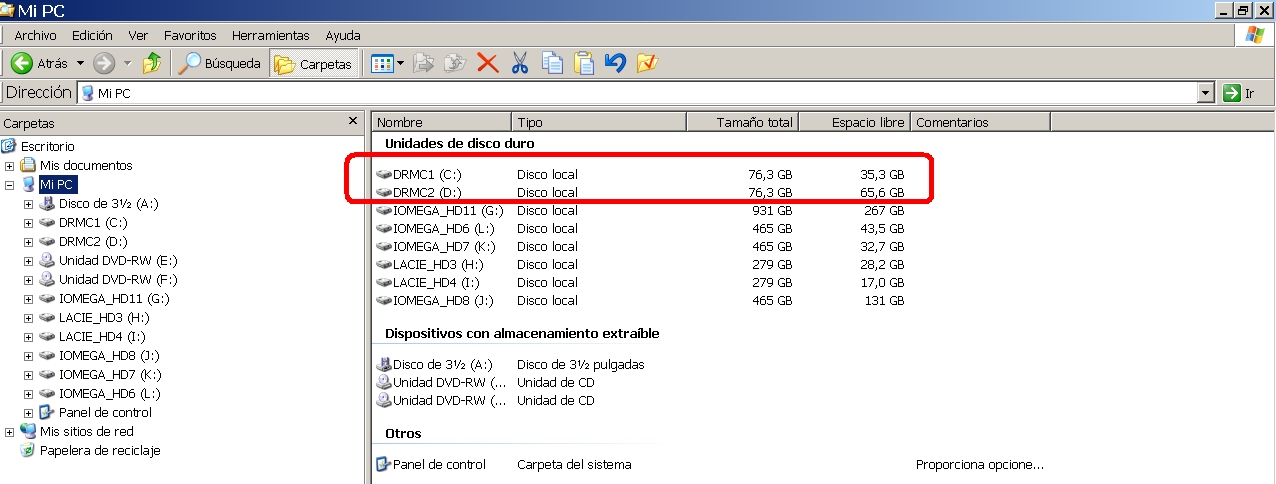Viewport: 1276px width, 484px height.
Task: Collapse the Mi PC tree node
Action: point(10,185)
